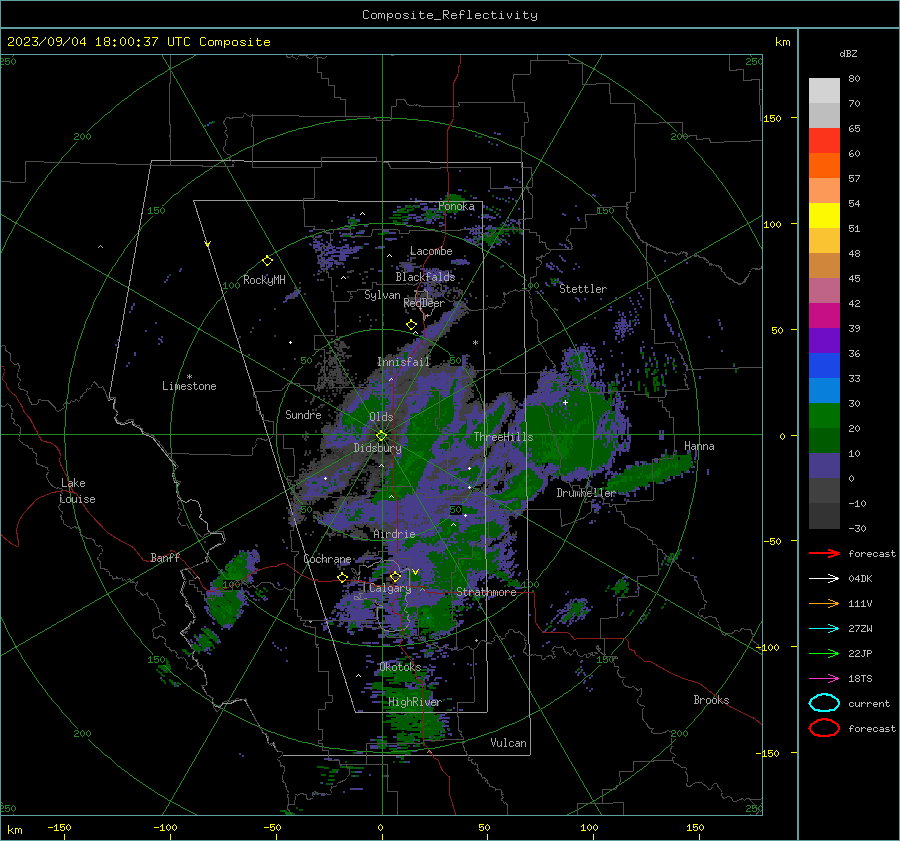Click the Strathmore label
900x841 pixels.
486,592
